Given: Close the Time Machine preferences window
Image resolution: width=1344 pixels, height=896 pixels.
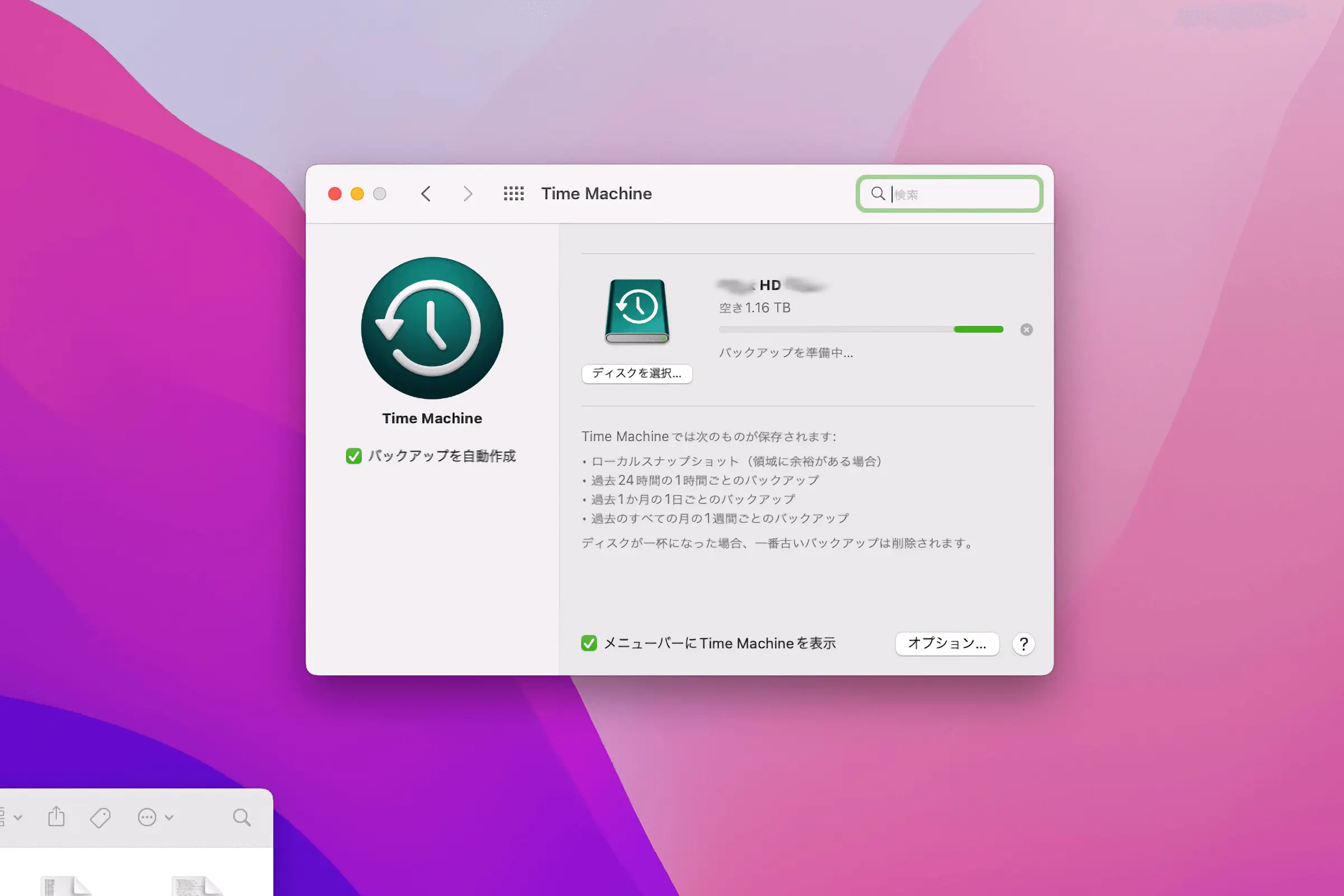Looking at the screenshot, I should coord(335,194).
